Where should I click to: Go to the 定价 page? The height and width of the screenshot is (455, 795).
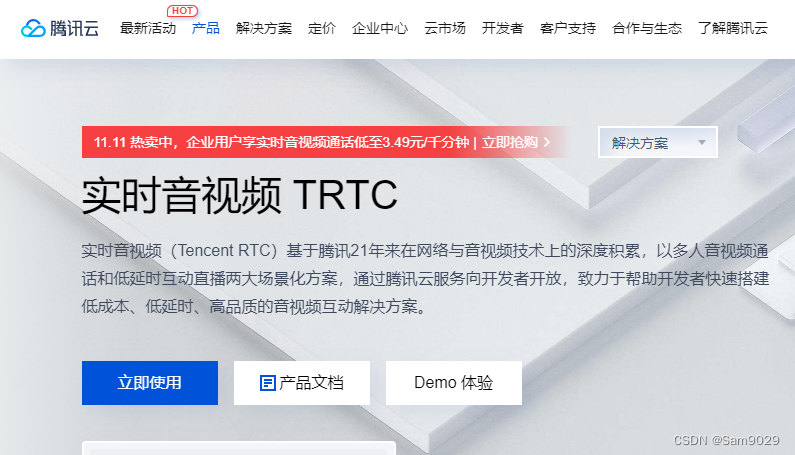(322, 28)
